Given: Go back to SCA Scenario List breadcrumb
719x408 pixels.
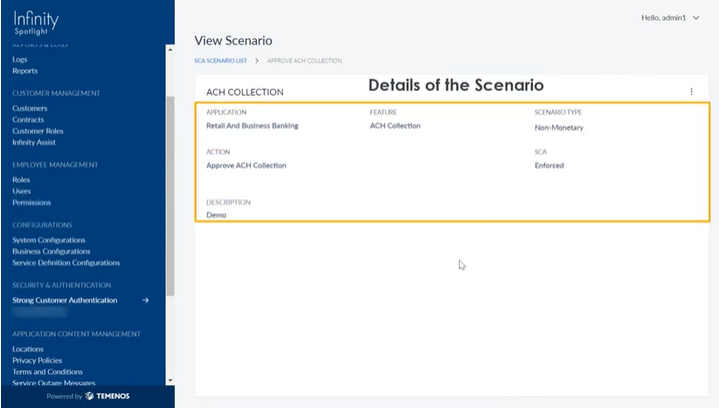Looking at the screenshot, I should (x=220, y=61).
